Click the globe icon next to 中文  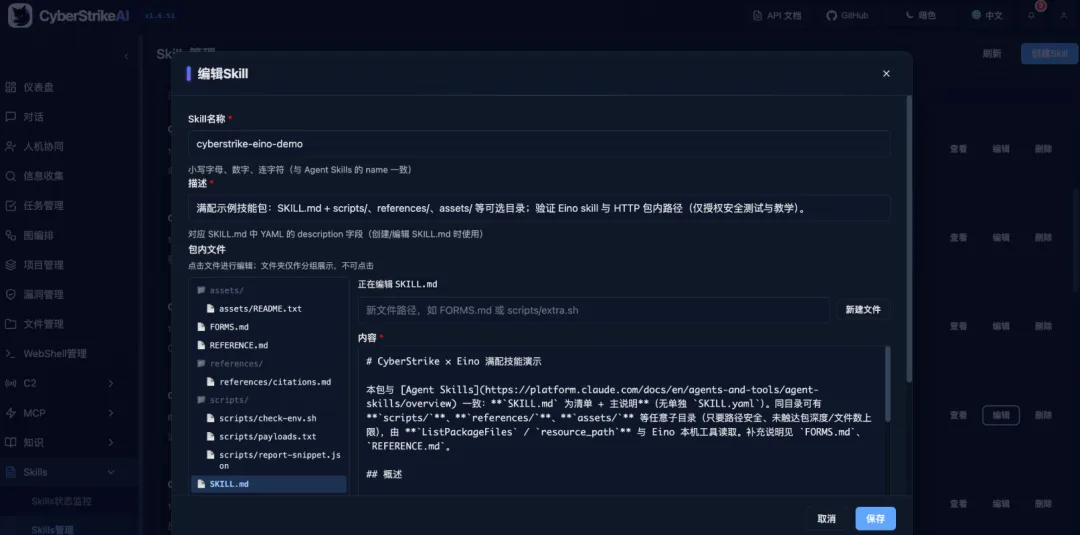(976, 15)
